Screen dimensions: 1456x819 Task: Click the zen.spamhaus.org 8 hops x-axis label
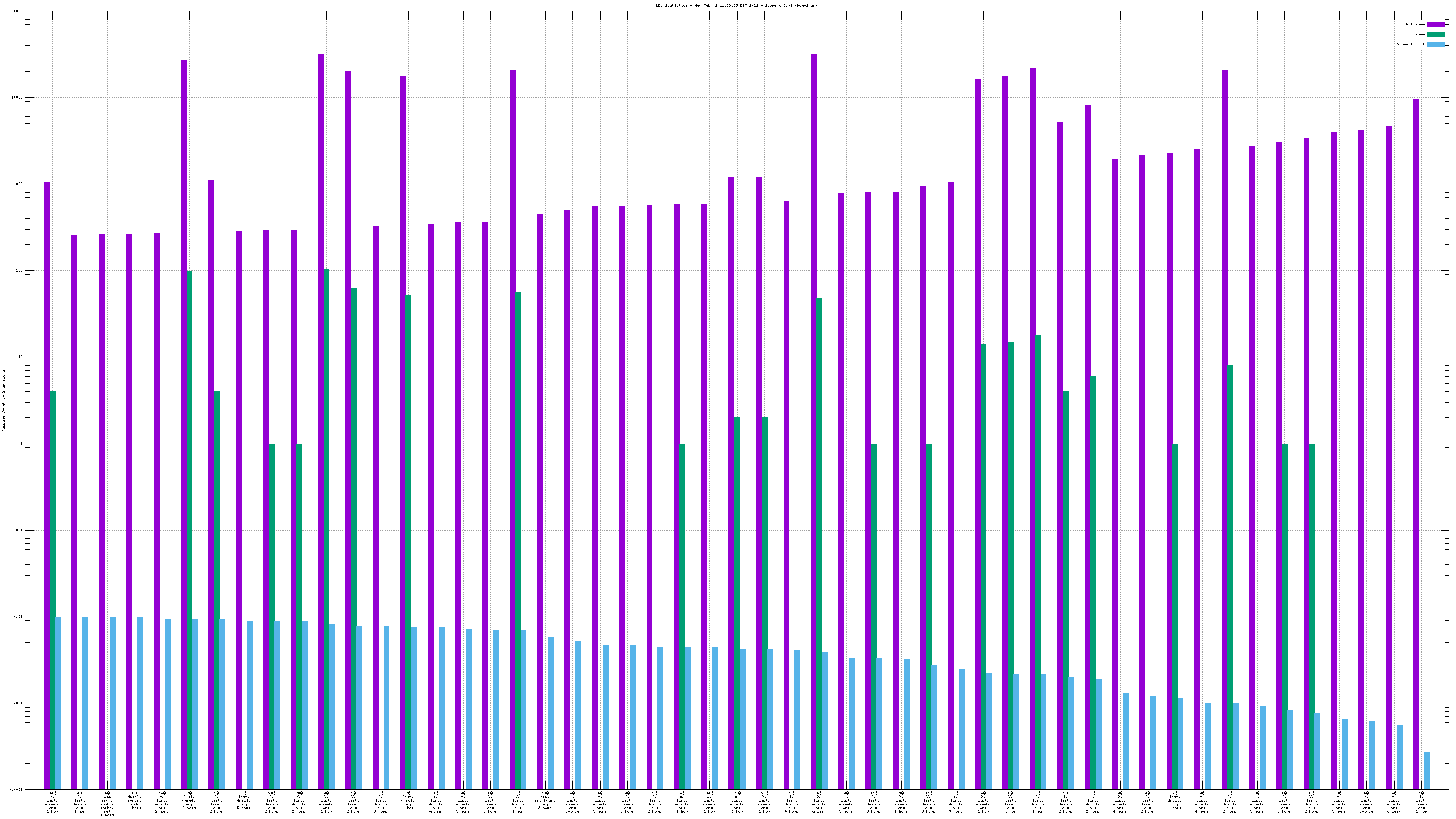click(545, 800)
